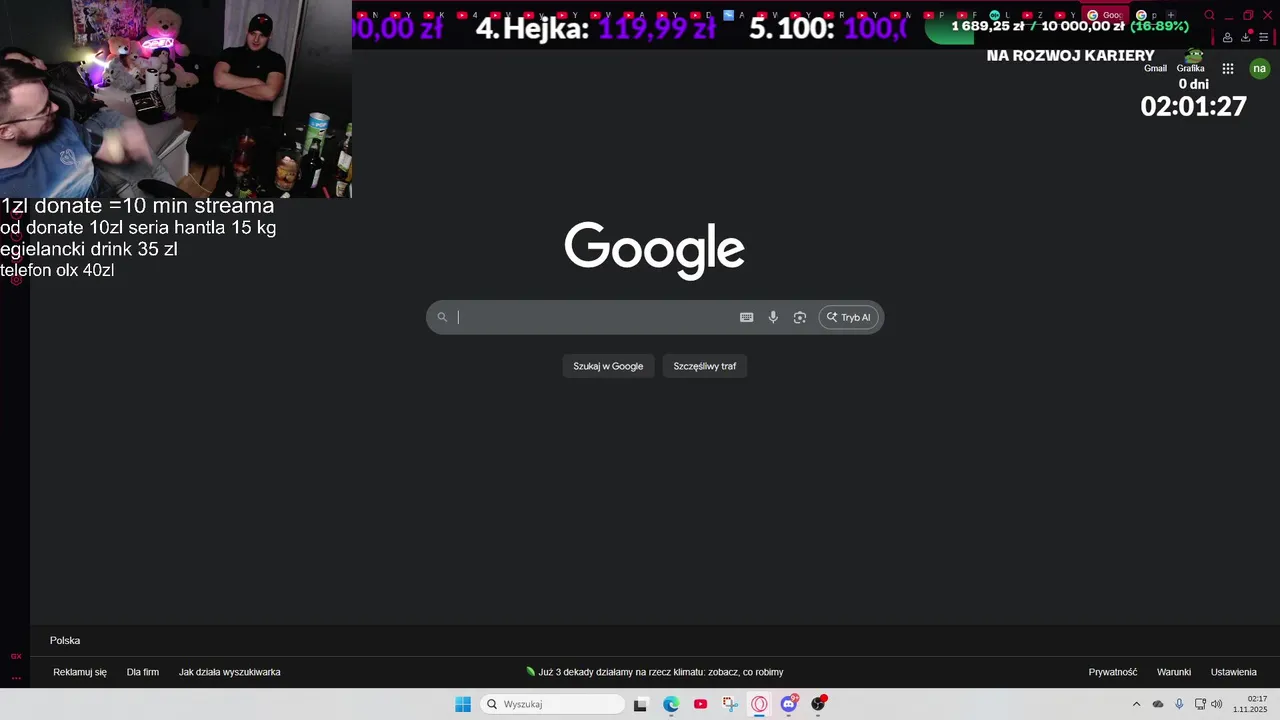Open the browser downloads icon
Screen dimensions: 1280x720
click(x=1246, y=37)
